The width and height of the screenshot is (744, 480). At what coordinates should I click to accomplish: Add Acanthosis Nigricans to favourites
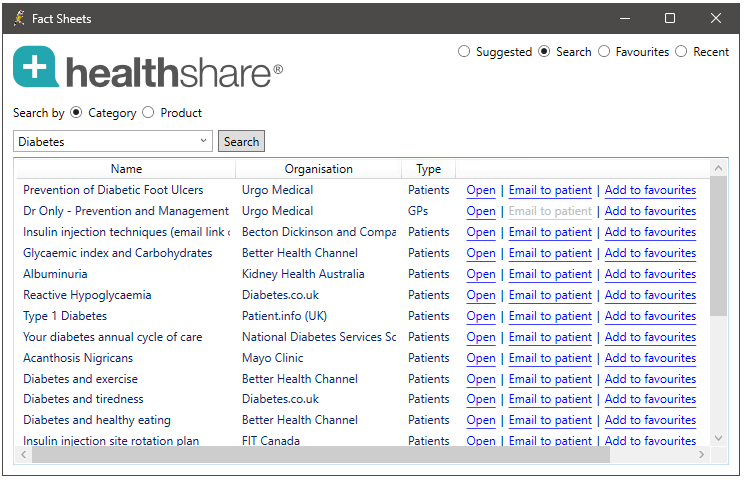650,358
